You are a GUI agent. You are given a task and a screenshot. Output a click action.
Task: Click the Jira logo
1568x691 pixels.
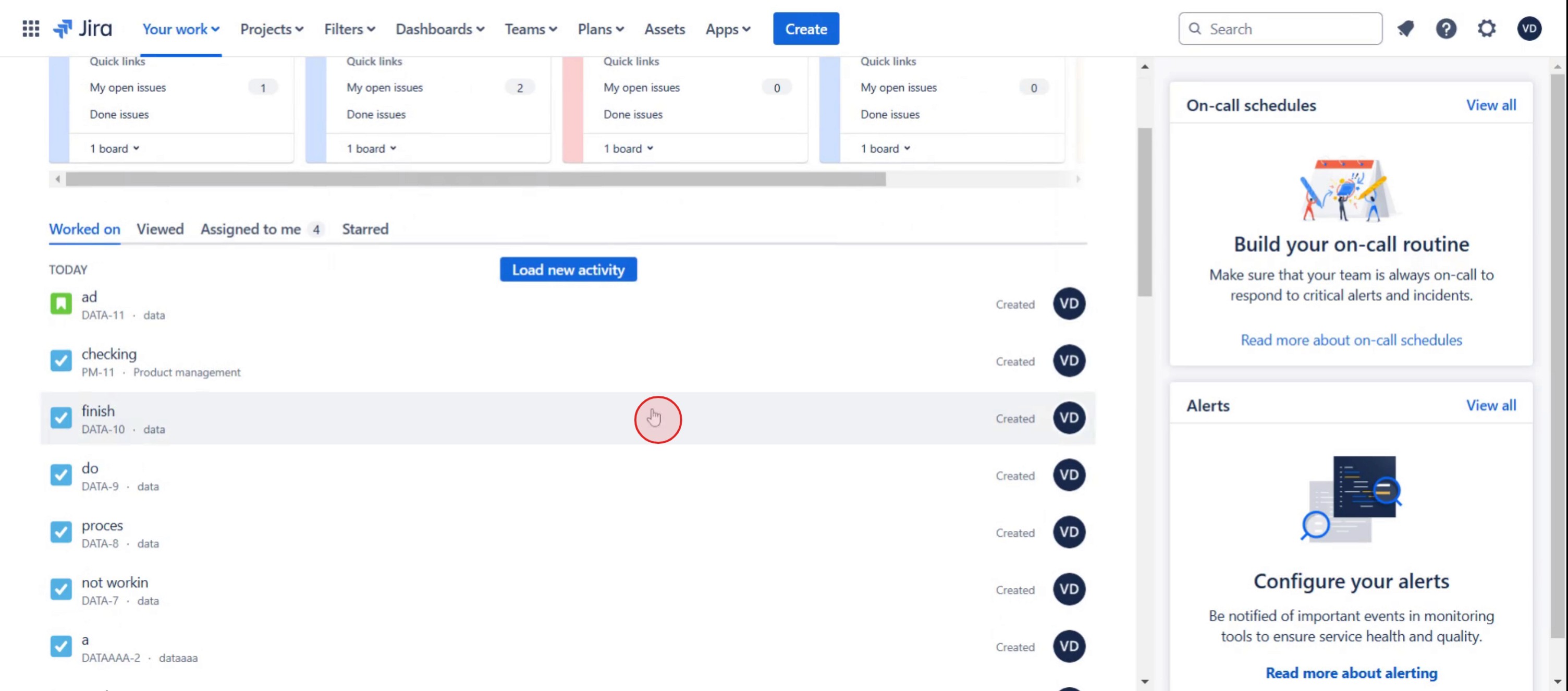click(83, 29)
